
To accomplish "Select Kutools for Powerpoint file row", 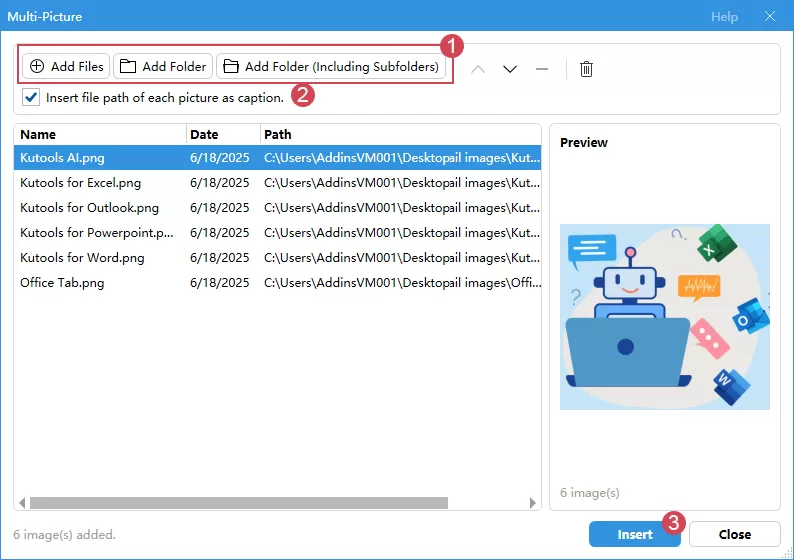I will tap(277, 232).
